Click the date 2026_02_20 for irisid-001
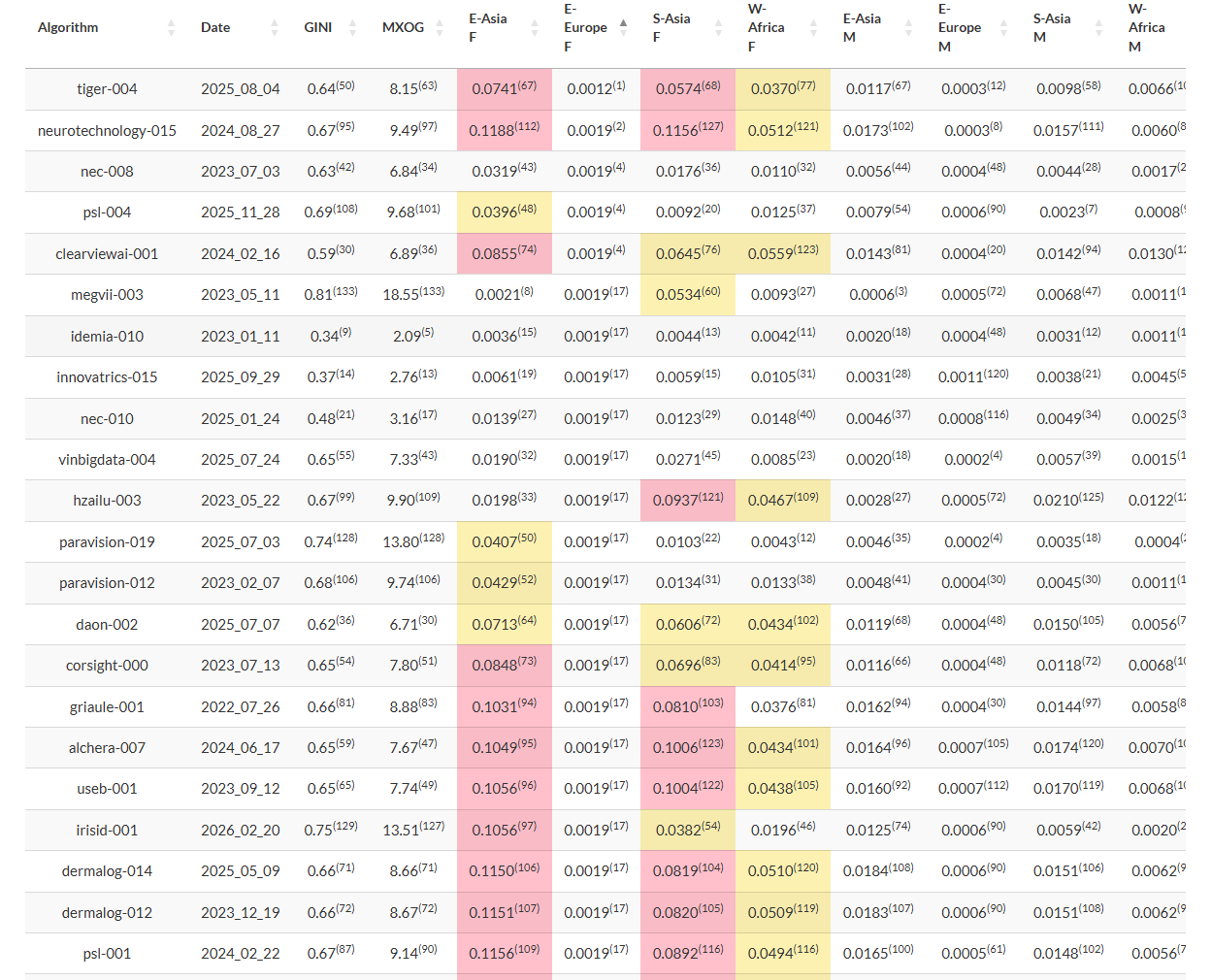The height and width of the screenshot is (980, 1211). click(240, 831)
